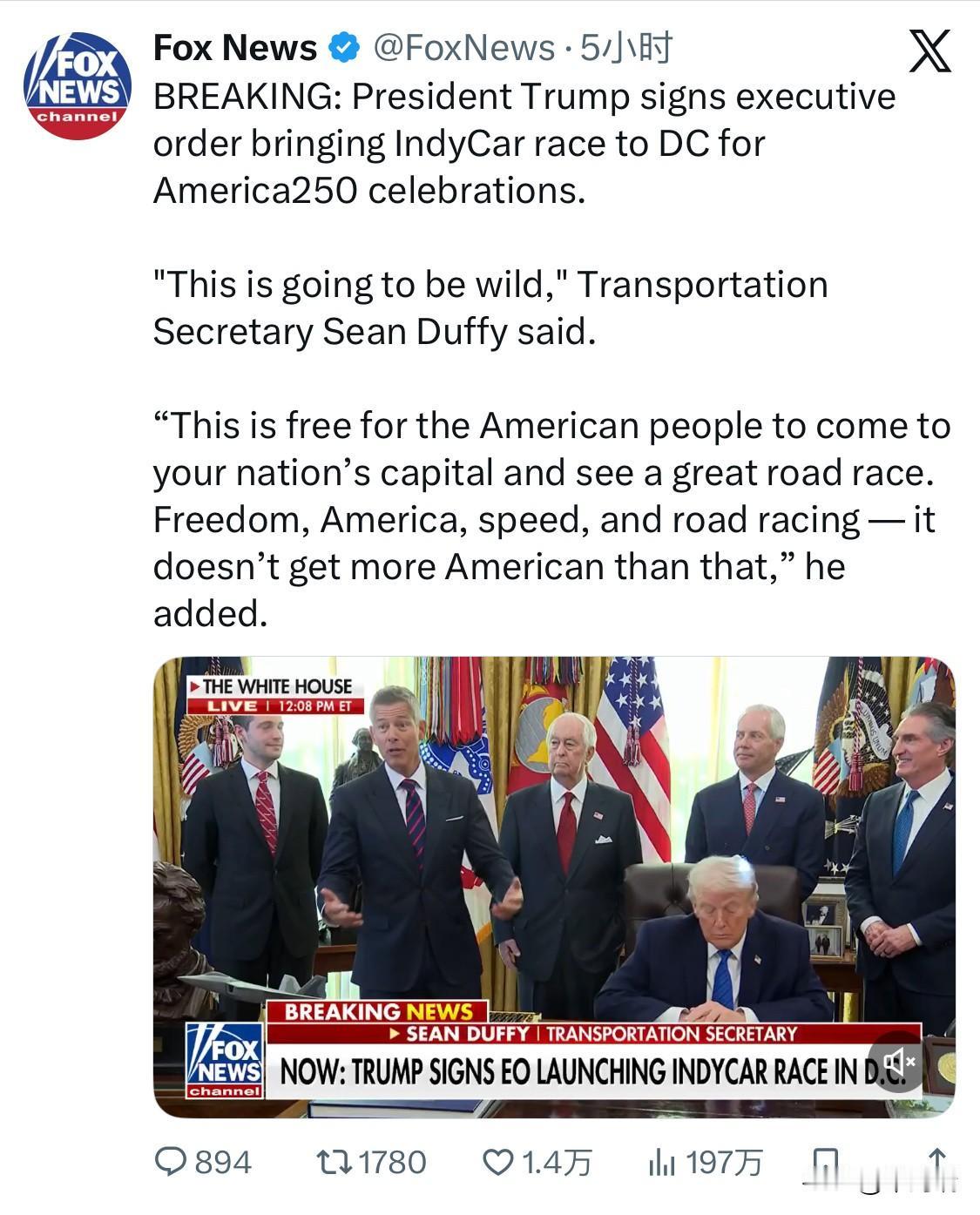Share the post via upload arrow icon
The width and height of the screenshot is (980, 1215).
936,1162
